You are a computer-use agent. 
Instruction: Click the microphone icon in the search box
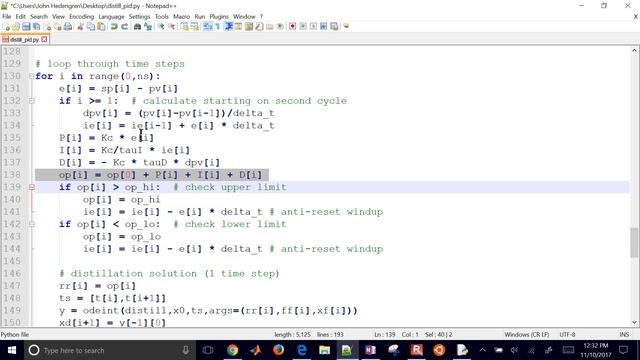[x=185, y=350]
